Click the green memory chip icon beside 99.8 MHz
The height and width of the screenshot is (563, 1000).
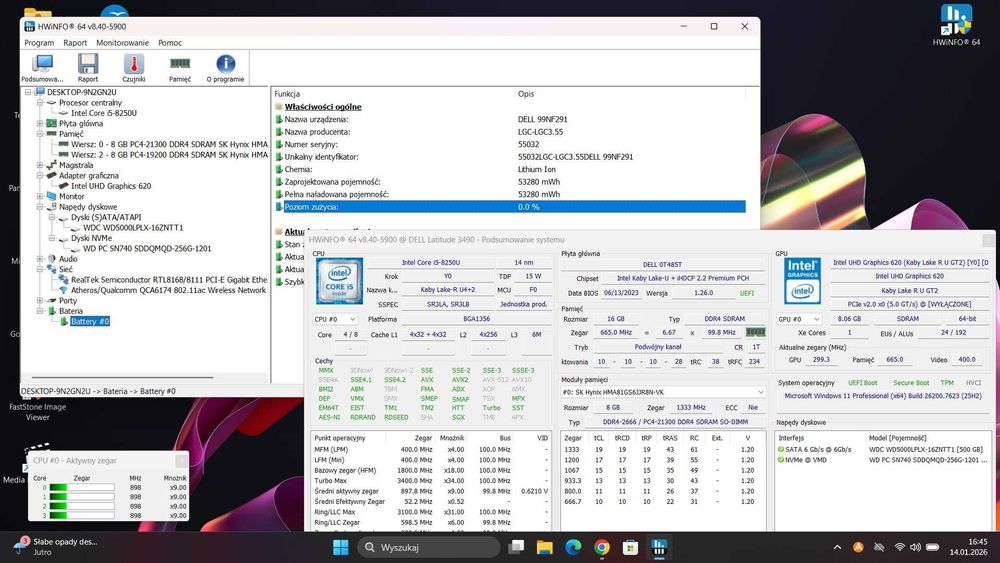pos(755,332)
